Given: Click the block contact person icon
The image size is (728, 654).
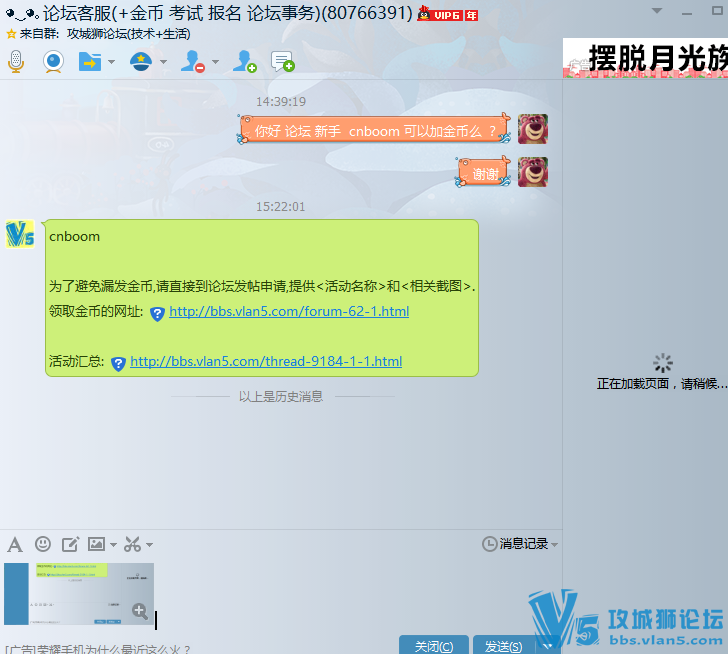Looking at the screenshot, I should coord(193,61).
